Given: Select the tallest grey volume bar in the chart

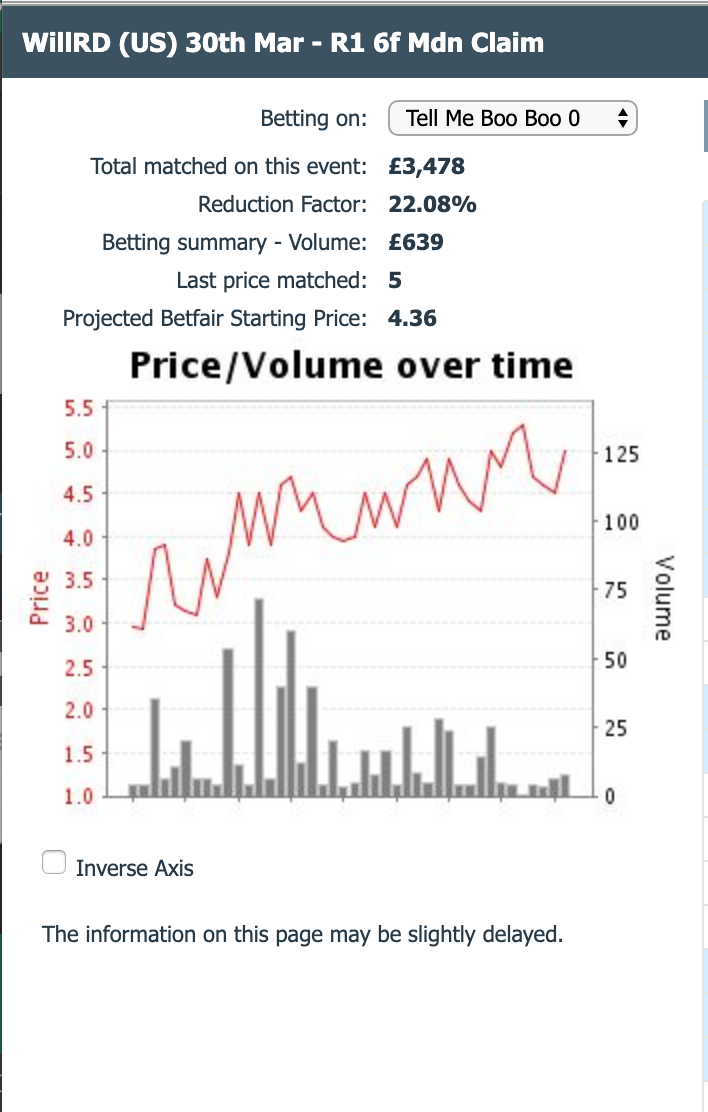Looking at the screenshot, I should (x=259, y=698).
